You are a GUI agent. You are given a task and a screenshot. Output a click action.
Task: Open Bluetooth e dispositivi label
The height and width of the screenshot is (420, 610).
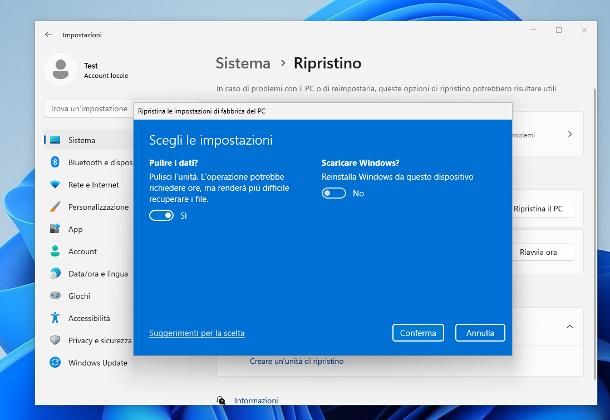click(100, 163)
